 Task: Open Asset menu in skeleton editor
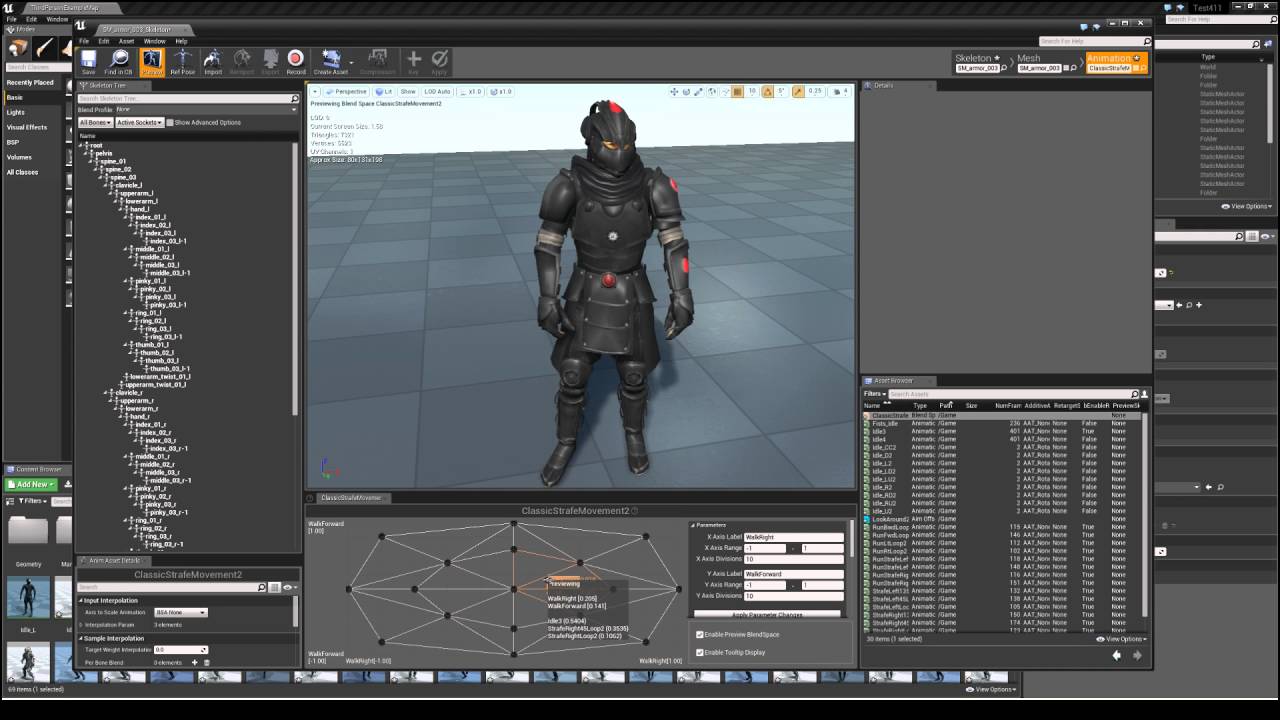[126, 41]
